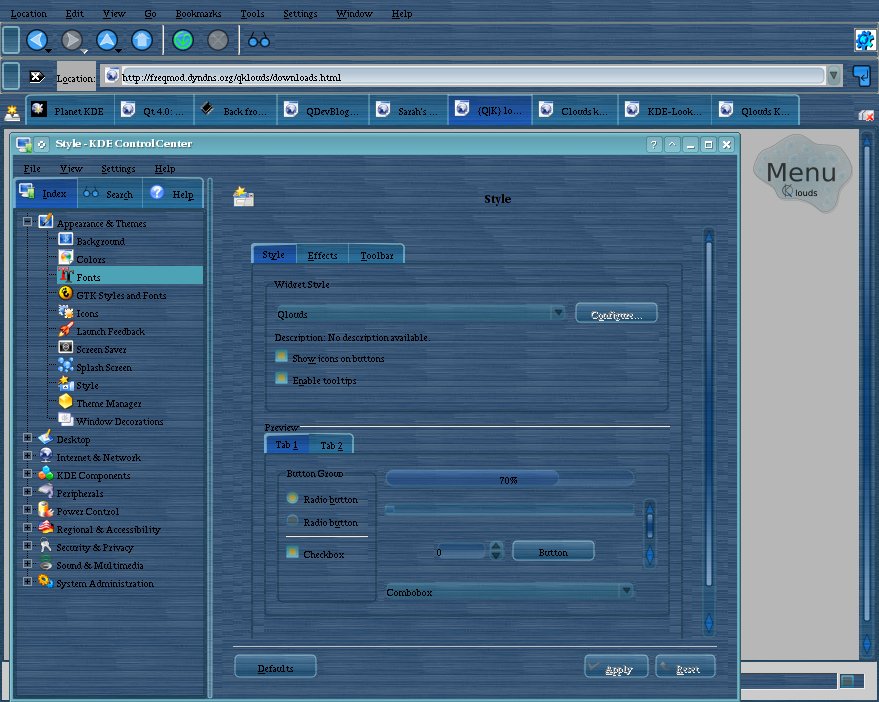Viewport: 879px width, 702px height.
Task: Open the preview Combobox dropdown
Action: pyautogui.click(x=509, y=592)
